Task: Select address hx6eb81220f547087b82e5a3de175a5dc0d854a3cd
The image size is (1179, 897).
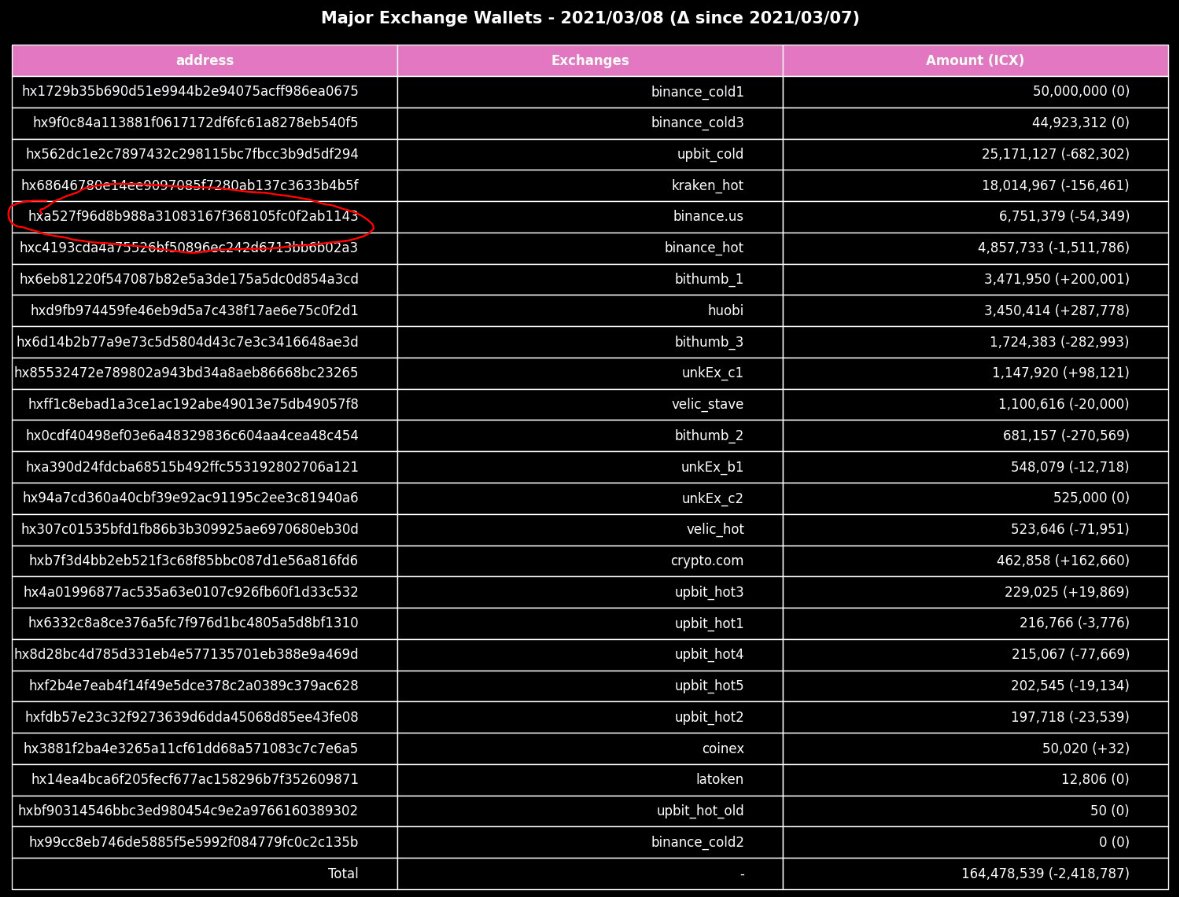Action: coord(189,279)
